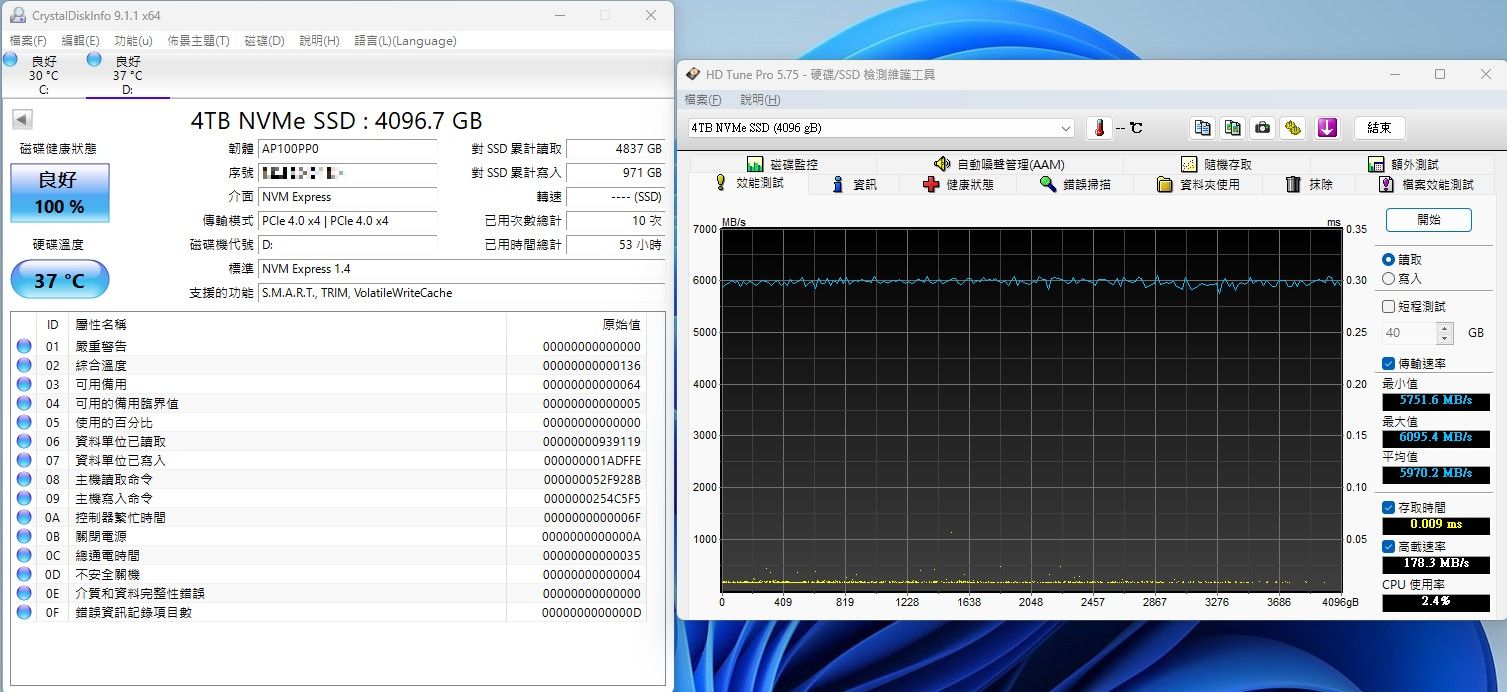Enable 短程測試 short stroke checkbox
Viewport: 1507px width, 692px height.
(1388, 306)
